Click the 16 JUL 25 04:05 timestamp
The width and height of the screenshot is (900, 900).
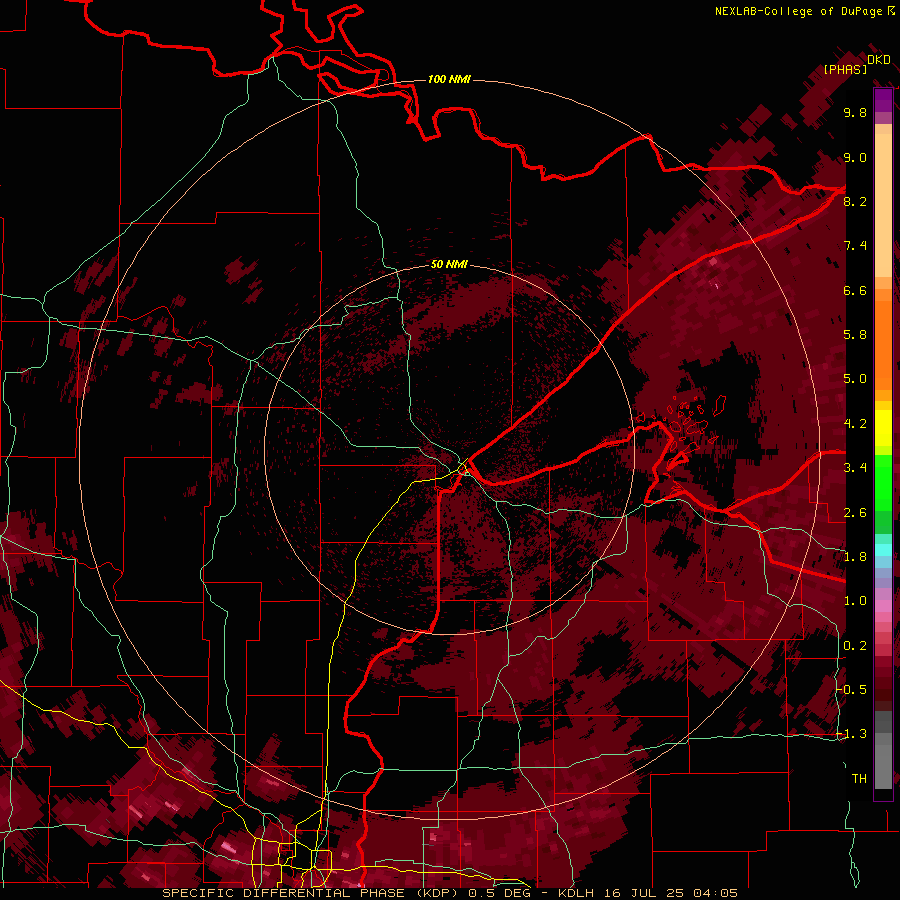click(x=670, y=893)
